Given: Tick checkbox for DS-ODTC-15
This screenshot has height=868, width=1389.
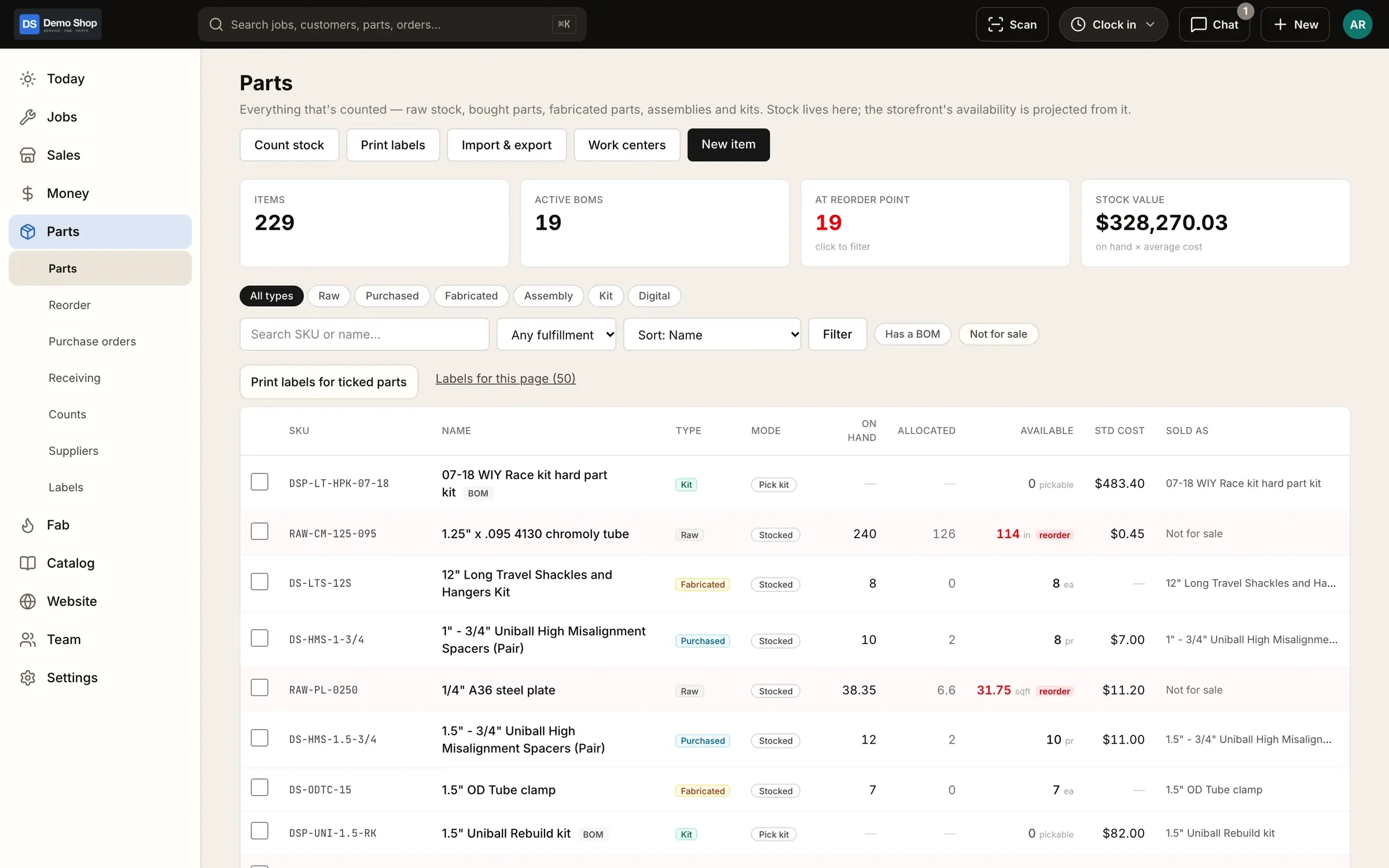Looking at the screenshot, I should click(259, 788).
